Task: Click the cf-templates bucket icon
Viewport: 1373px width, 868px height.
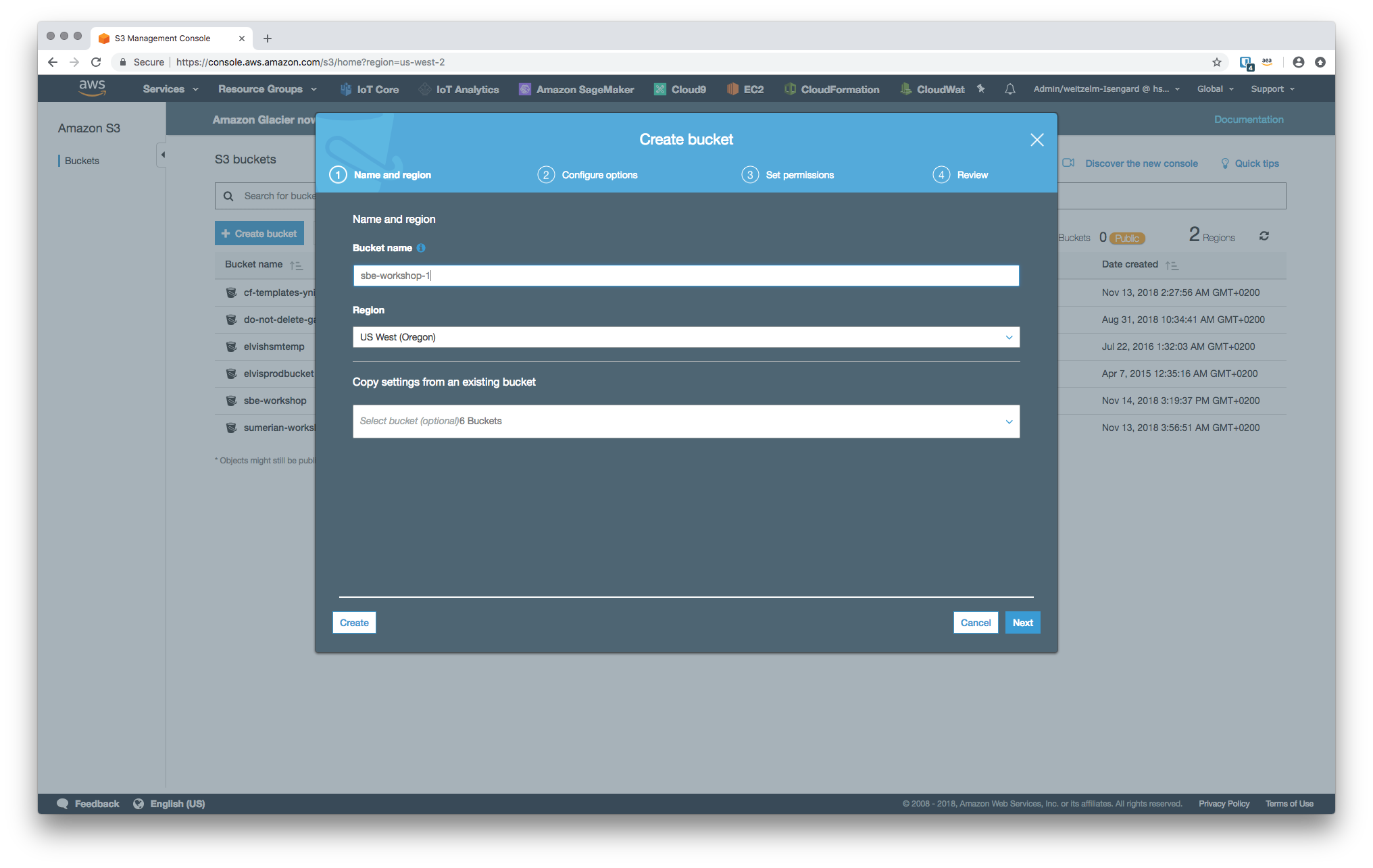Action: (x=231, y=292)
